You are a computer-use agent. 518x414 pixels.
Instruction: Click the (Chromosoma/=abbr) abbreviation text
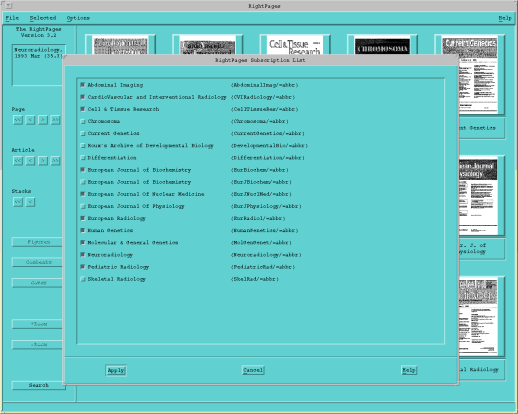pyautogui.click(x=260, y=121)
